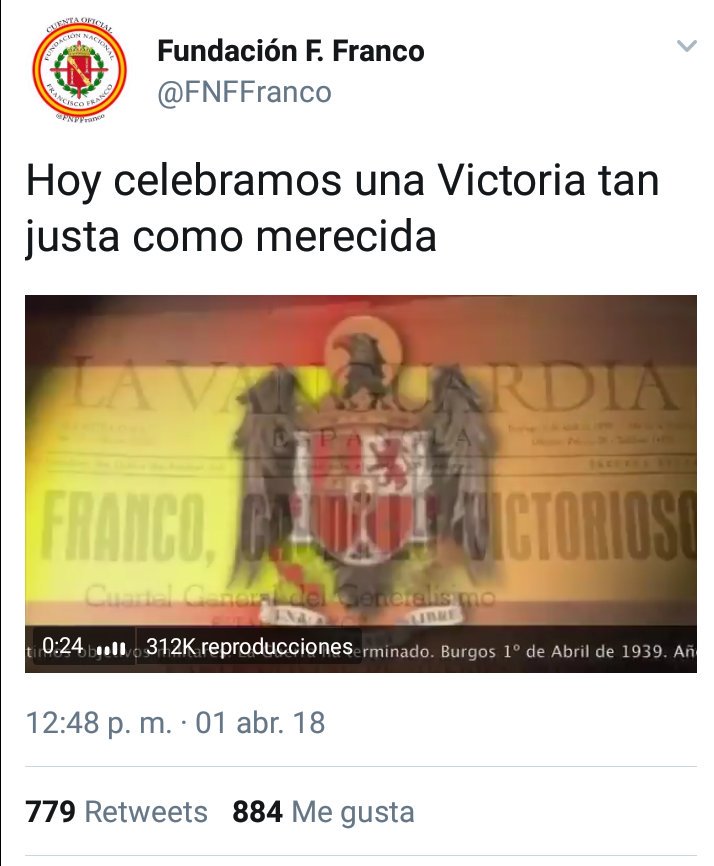Select the tweet text 'Hoy celebramos una Victoria'
The image size is (714, 866).
[x=305, y=180]
